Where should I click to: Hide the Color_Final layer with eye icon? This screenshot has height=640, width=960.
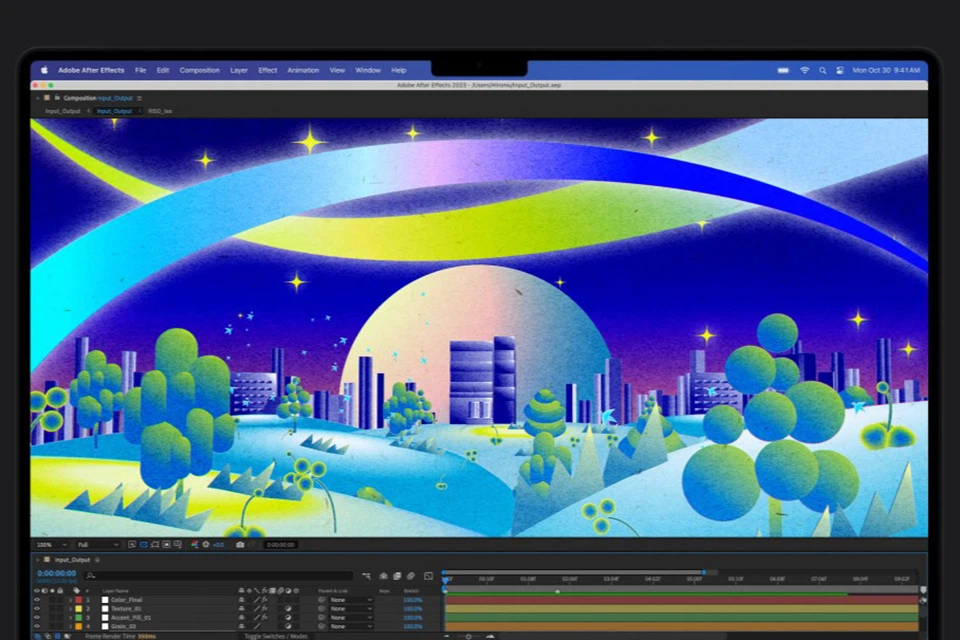click(38, 599)
